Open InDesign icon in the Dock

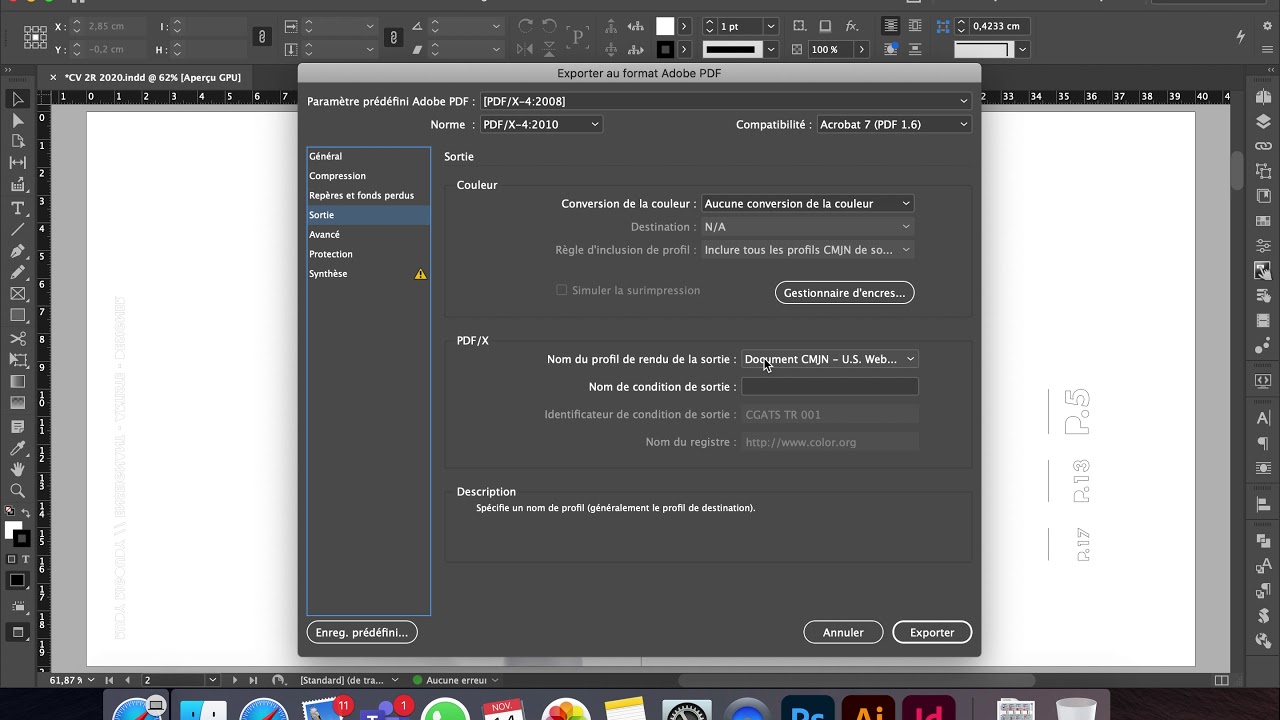point(929,710)
